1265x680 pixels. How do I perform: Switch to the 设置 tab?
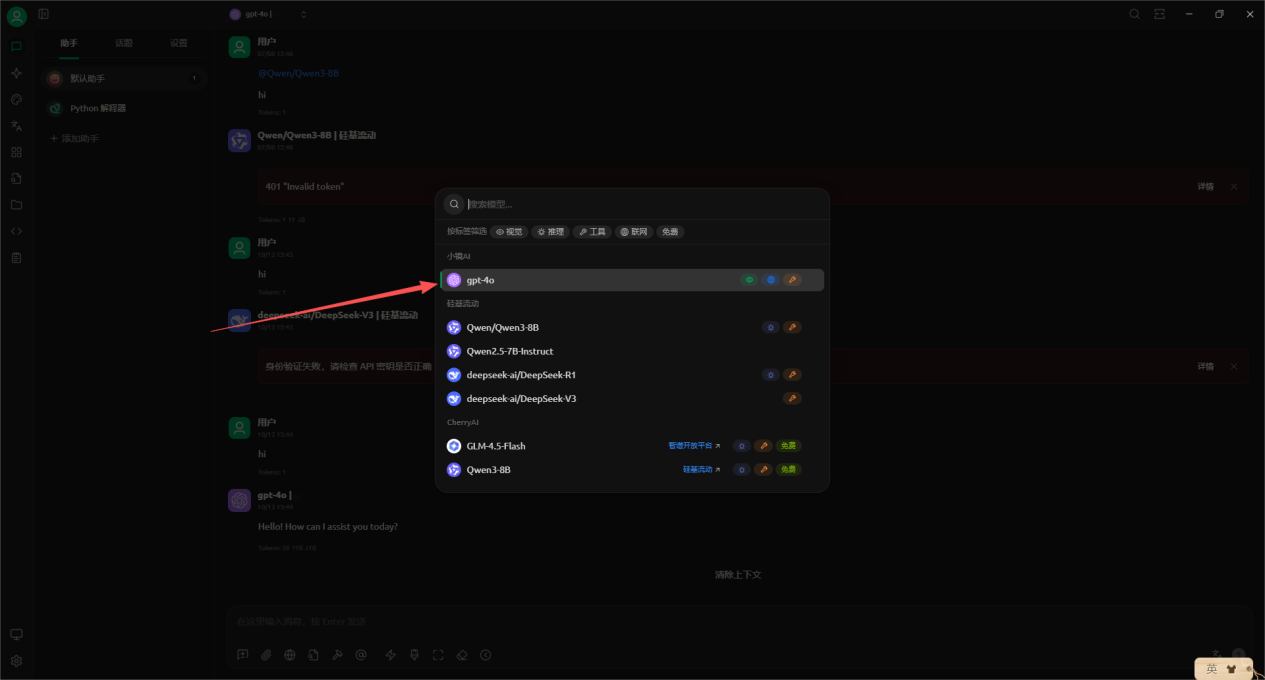coord(178,43)
